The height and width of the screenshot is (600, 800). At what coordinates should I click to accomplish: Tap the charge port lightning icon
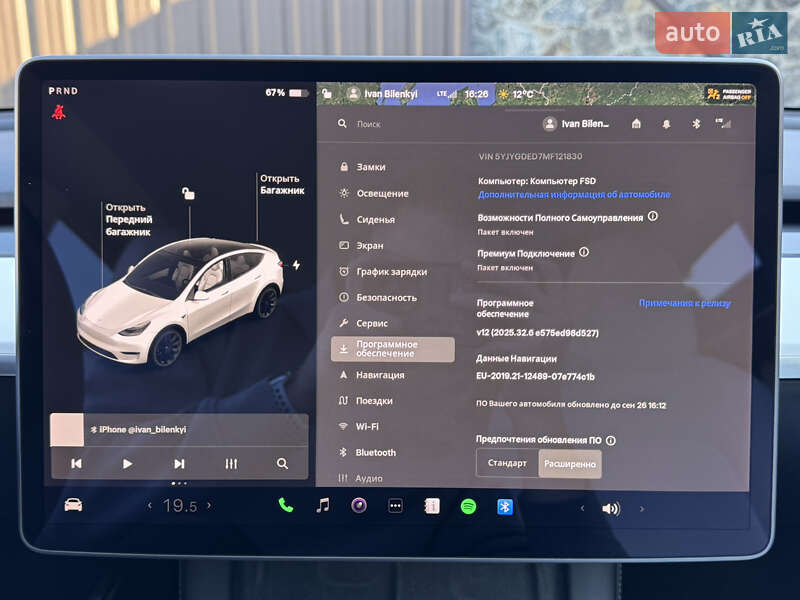[296, 265]
